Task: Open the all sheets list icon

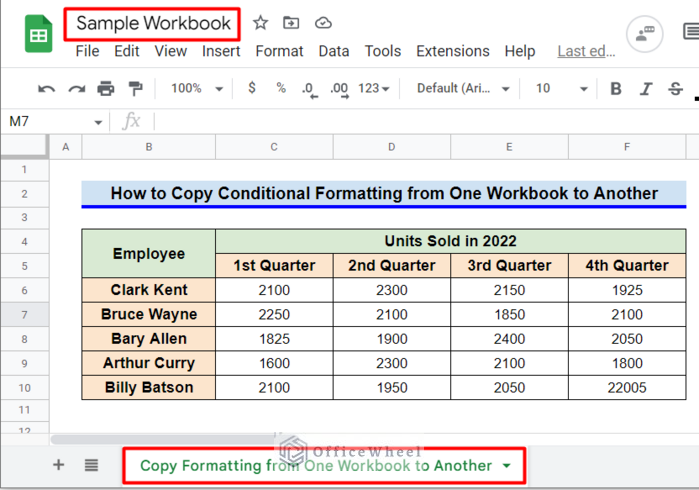Action: [x=91, y=465]
